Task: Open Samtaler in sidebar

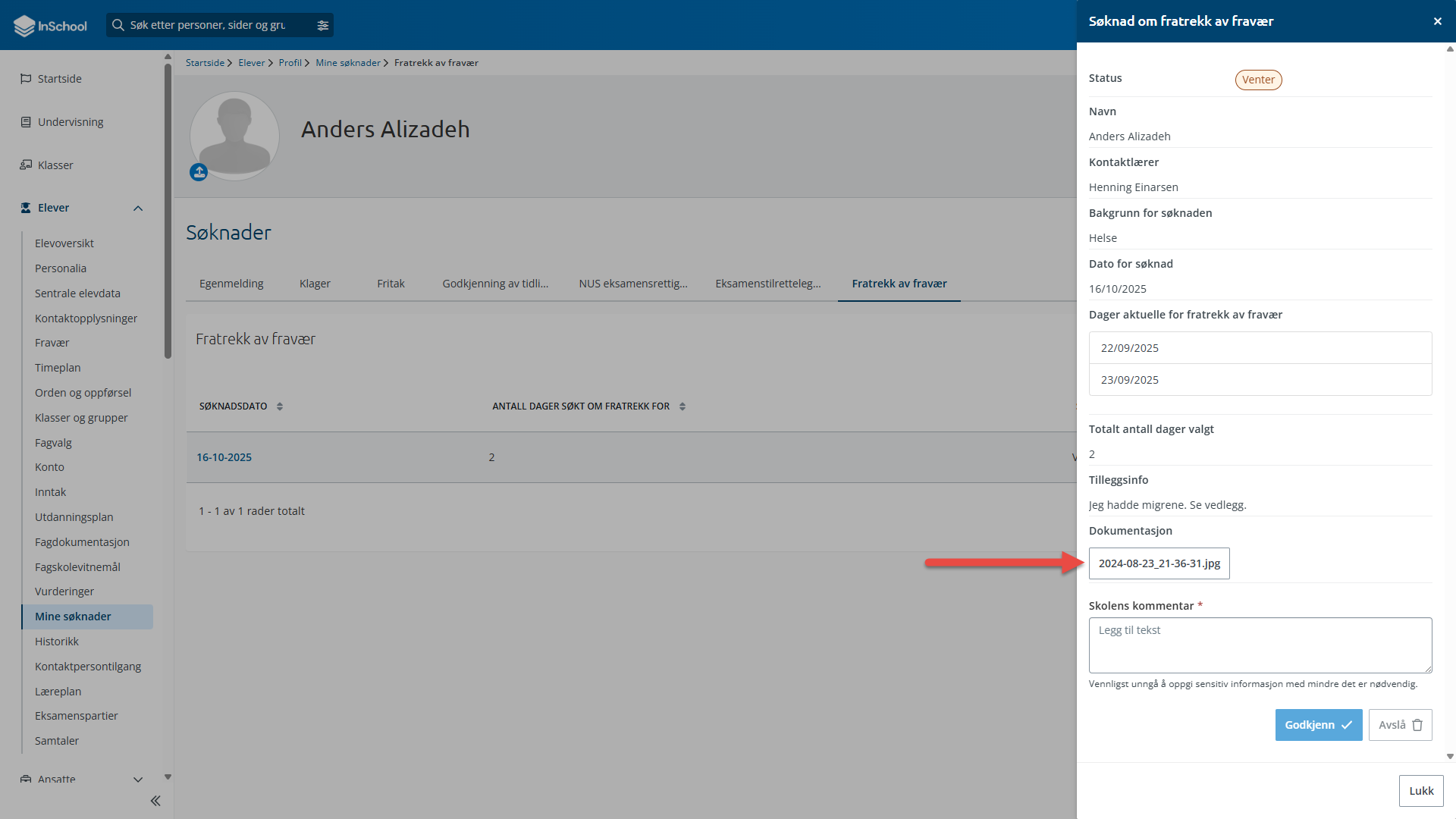Action: click(x=57, y=741)
